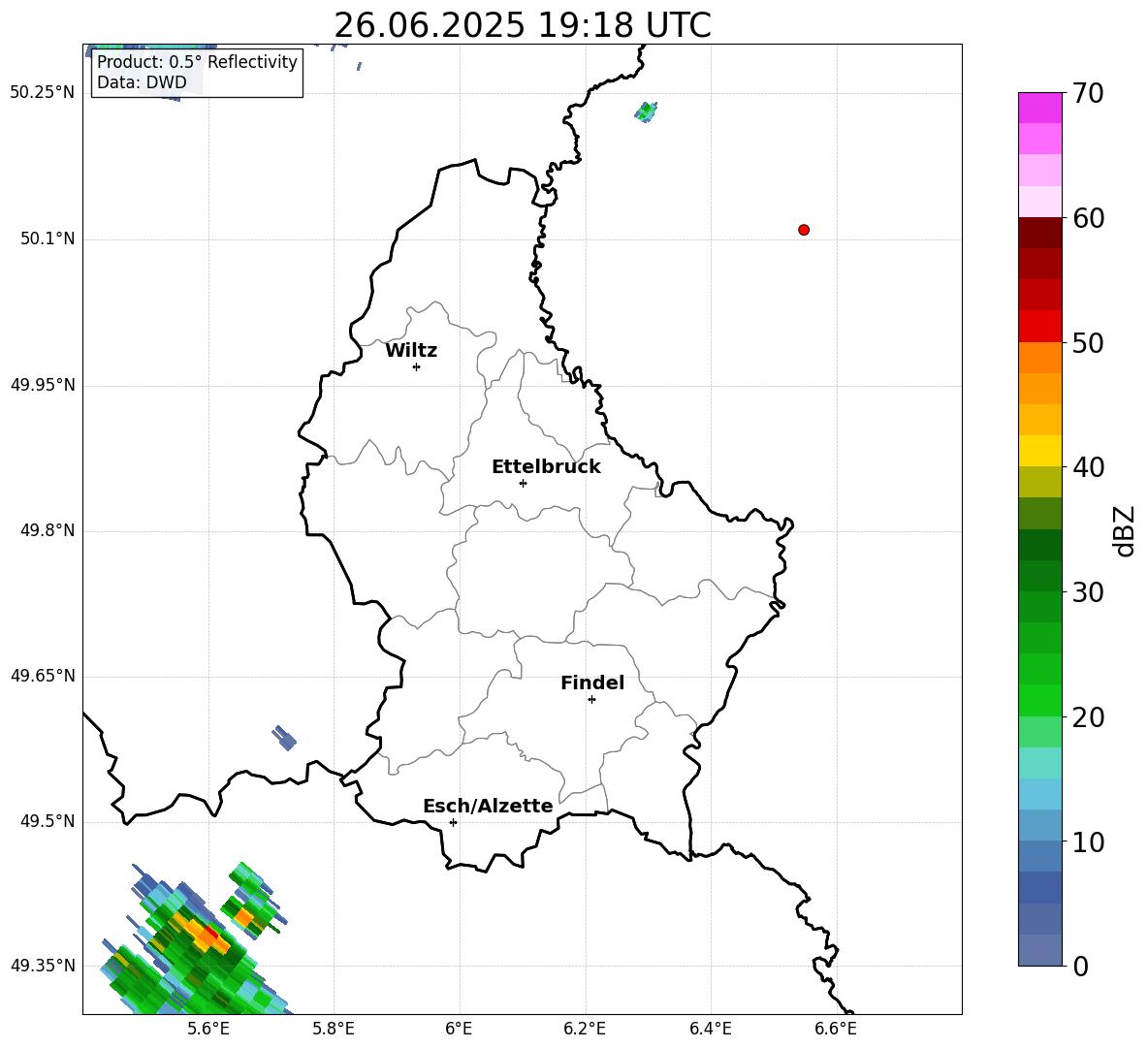Click the 40 tick on colorbar
The image size is (1148, 1048).
(x=1087, y=467)
